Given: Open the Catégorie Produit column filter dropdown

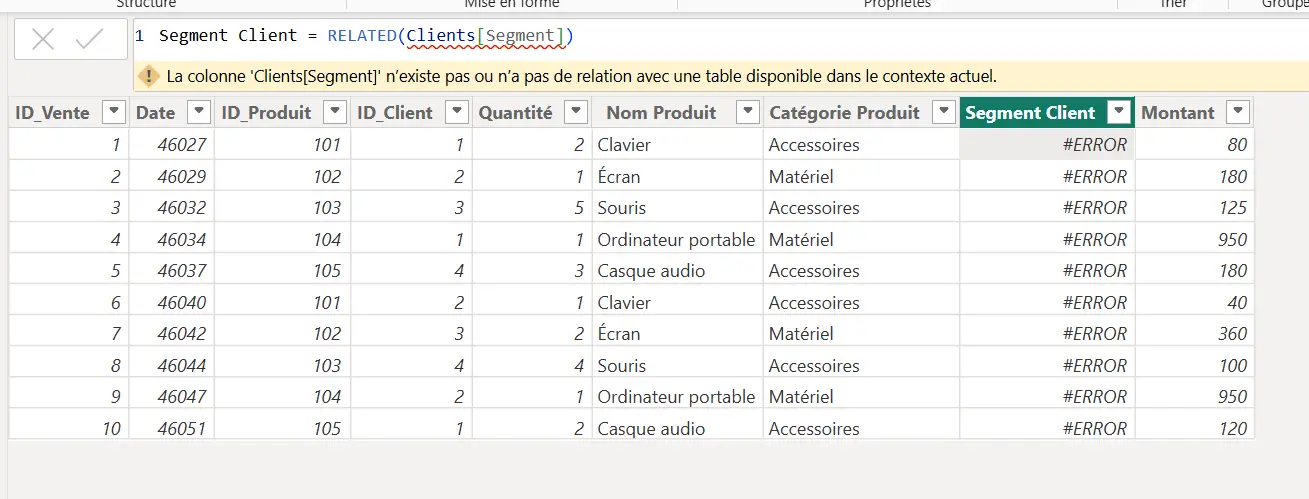Looking at the screenshot, I should coord(943,113).
